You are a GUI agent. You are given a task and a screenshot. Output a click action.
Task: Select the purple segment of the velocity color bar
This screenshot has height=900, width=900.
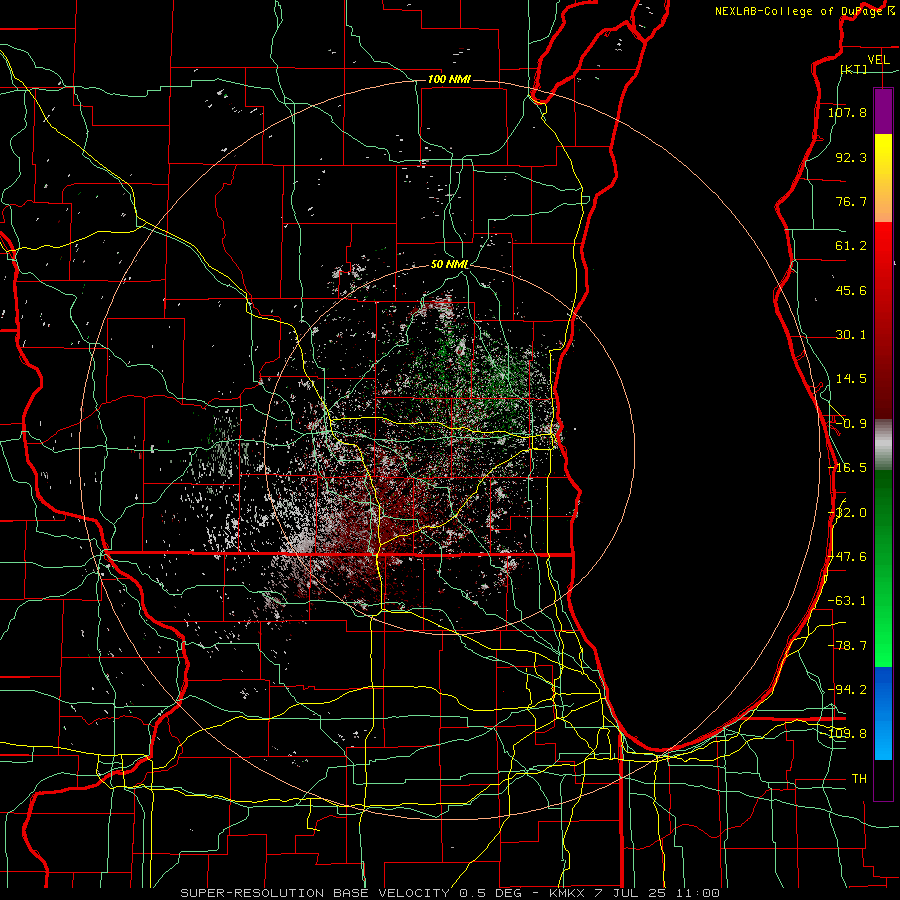pos(883,112)
